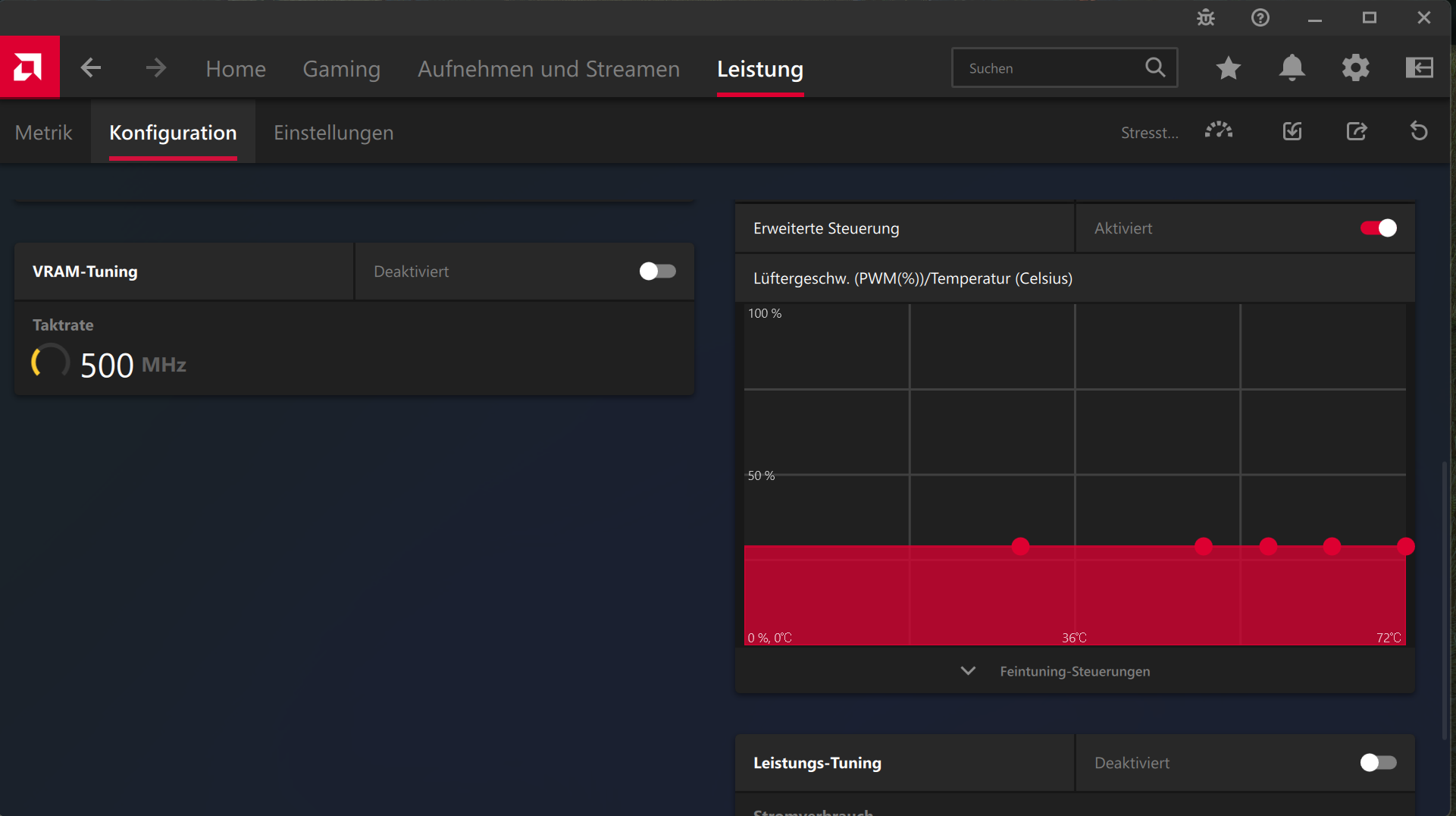Click the vertical scrollbar on the right
This screenshot has width=1456, height=816.
(x=1445, y=599)
